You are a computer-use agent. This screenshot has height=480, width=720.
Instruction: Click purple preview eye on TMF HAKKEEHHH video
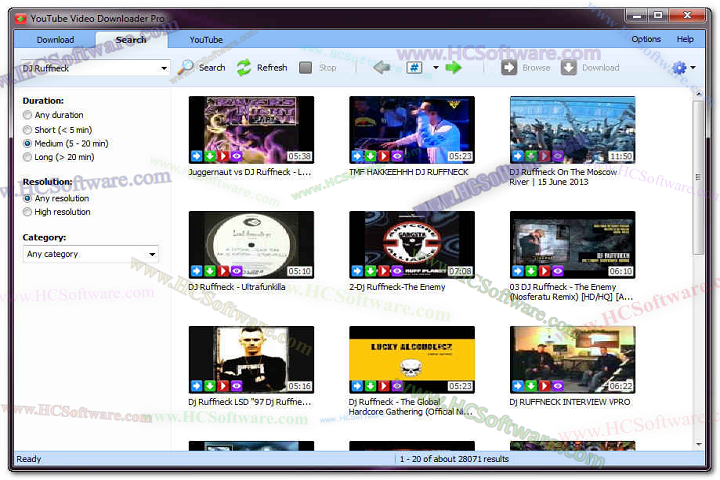[x=397, y=156]
